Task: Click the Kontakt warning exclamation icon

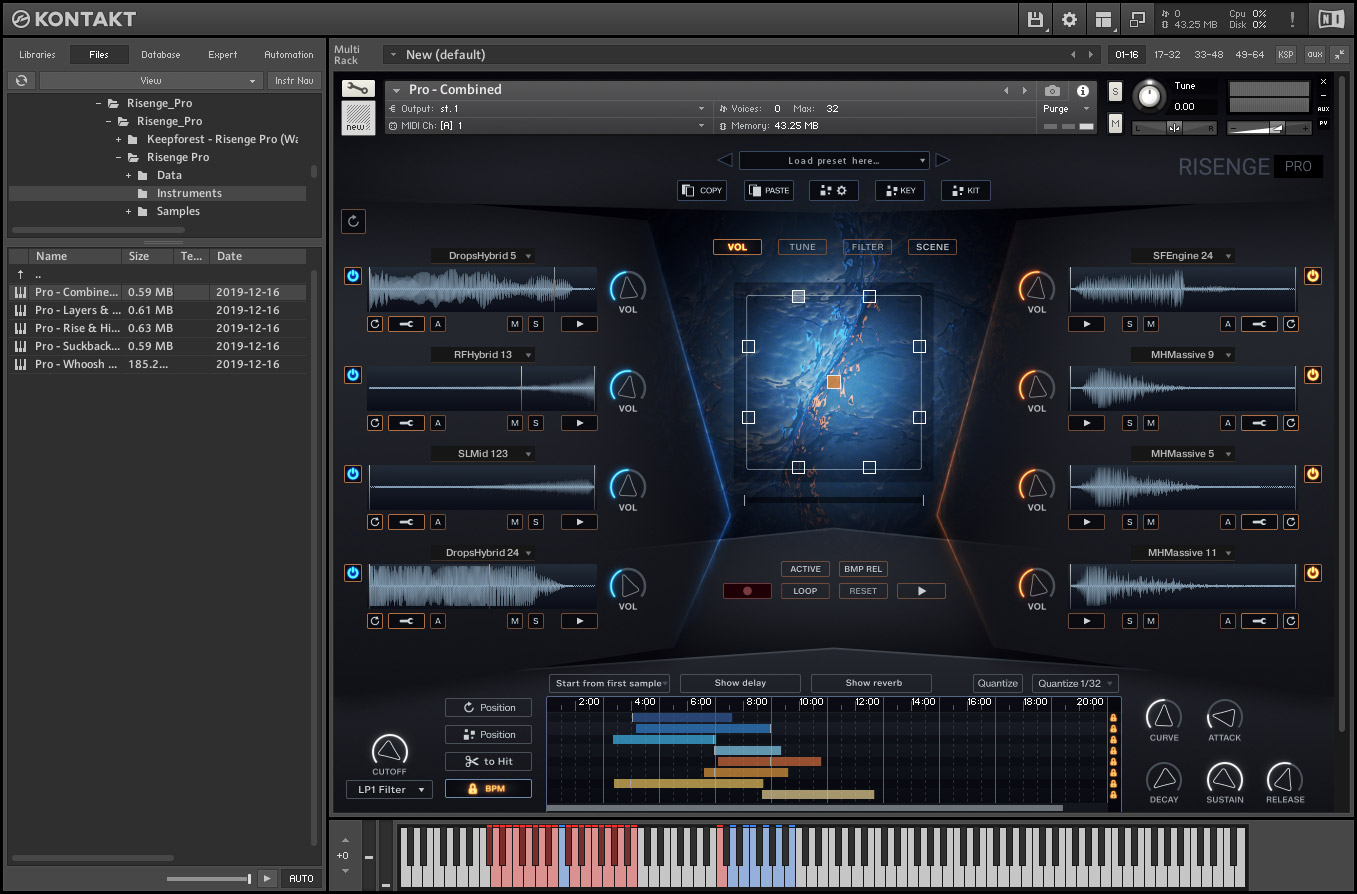Action: (x=1292, y=19)
